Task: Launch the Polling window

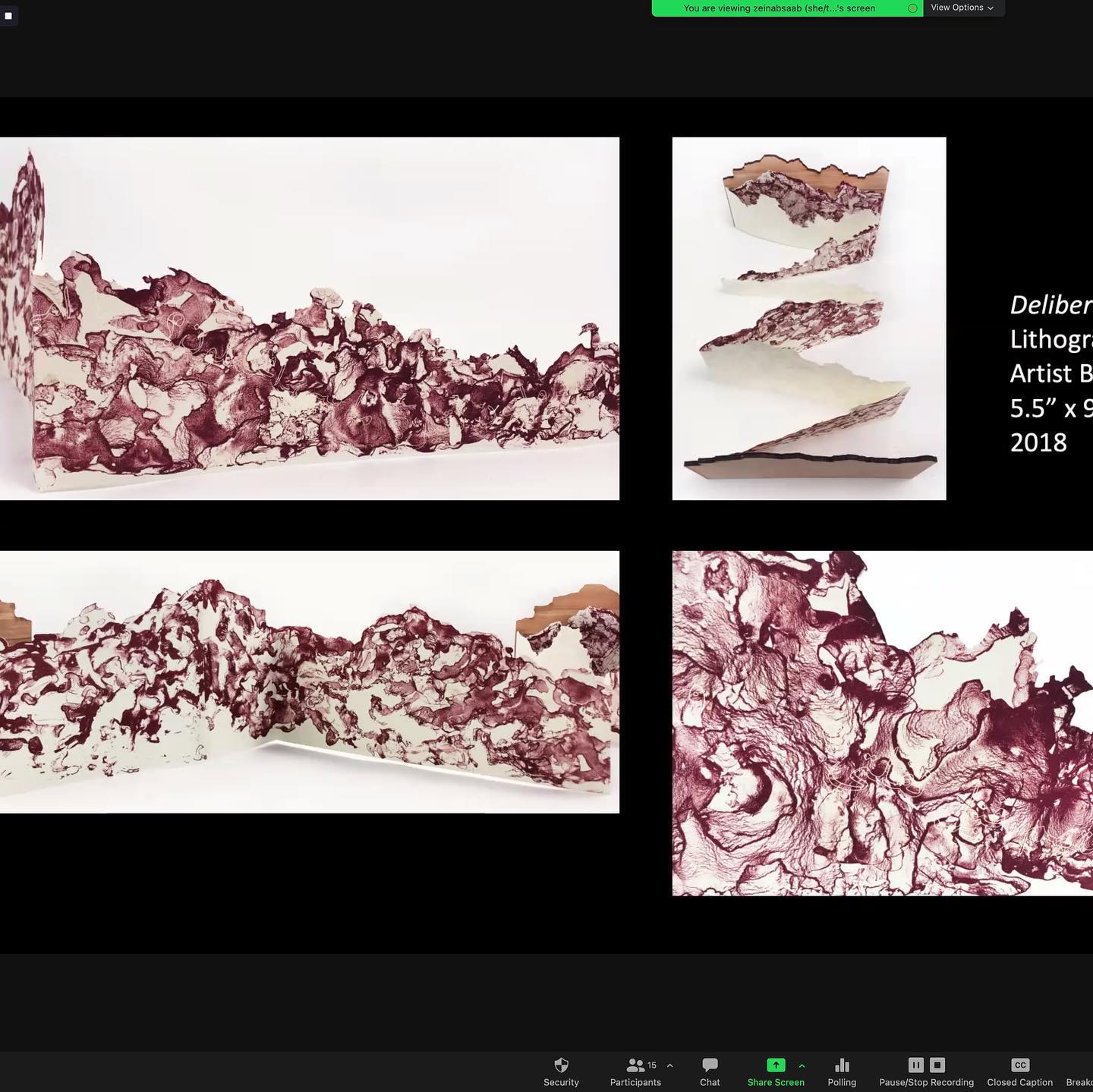Action: tap(842, 1072)
